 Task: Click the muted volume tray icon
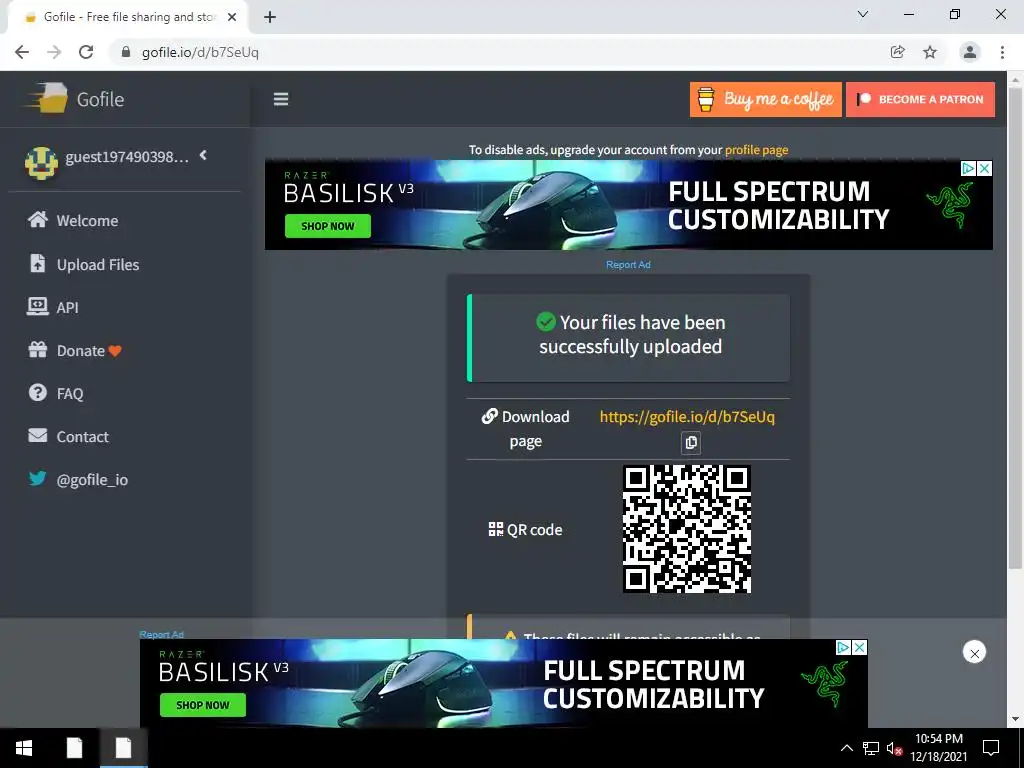(x=894, y=748)
